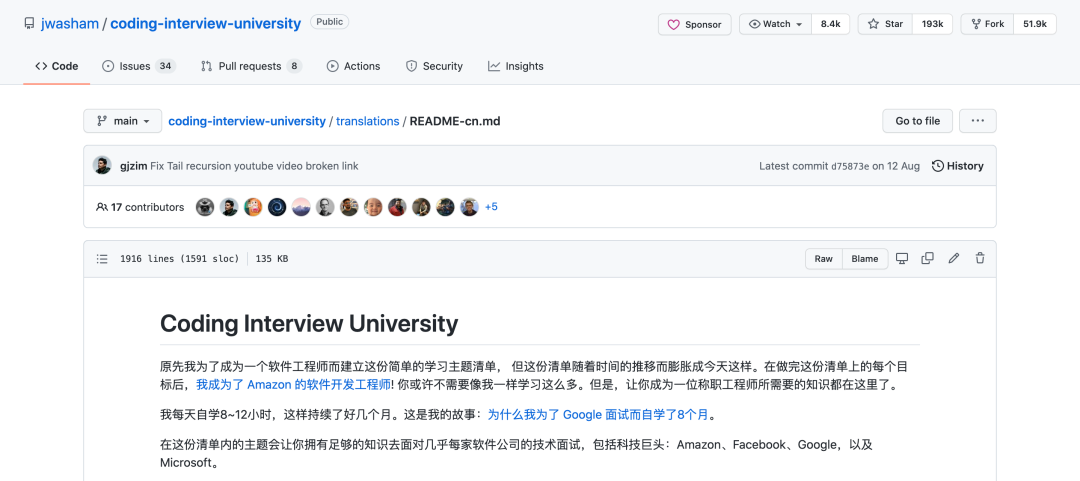Open 为什么我为了 Google 面试 link

pyautogui.click(x=599, y=415)
